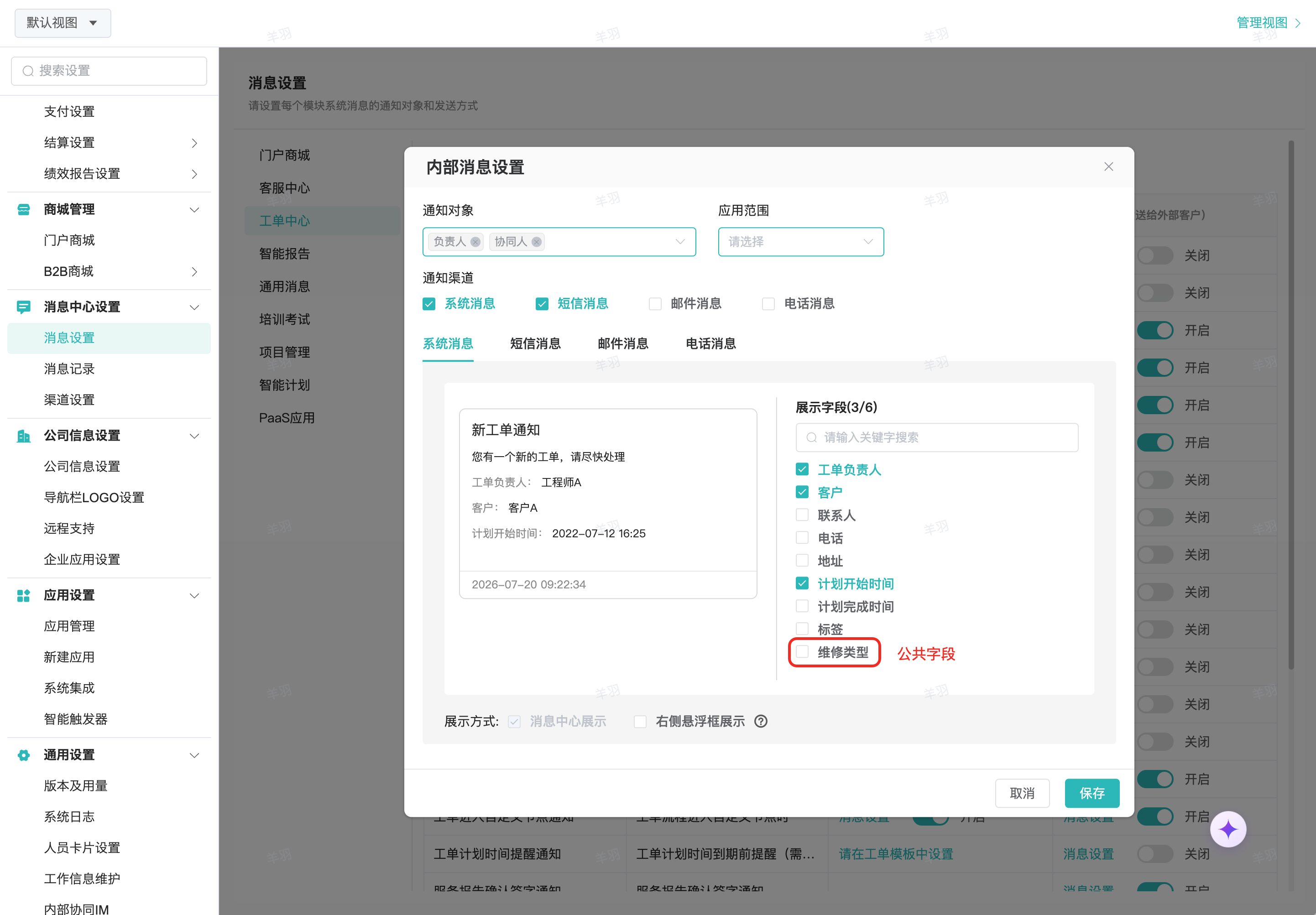Open 消息记录 in the sidebar
Viewport: 1316px width, 915px height.
pos(69,369)
